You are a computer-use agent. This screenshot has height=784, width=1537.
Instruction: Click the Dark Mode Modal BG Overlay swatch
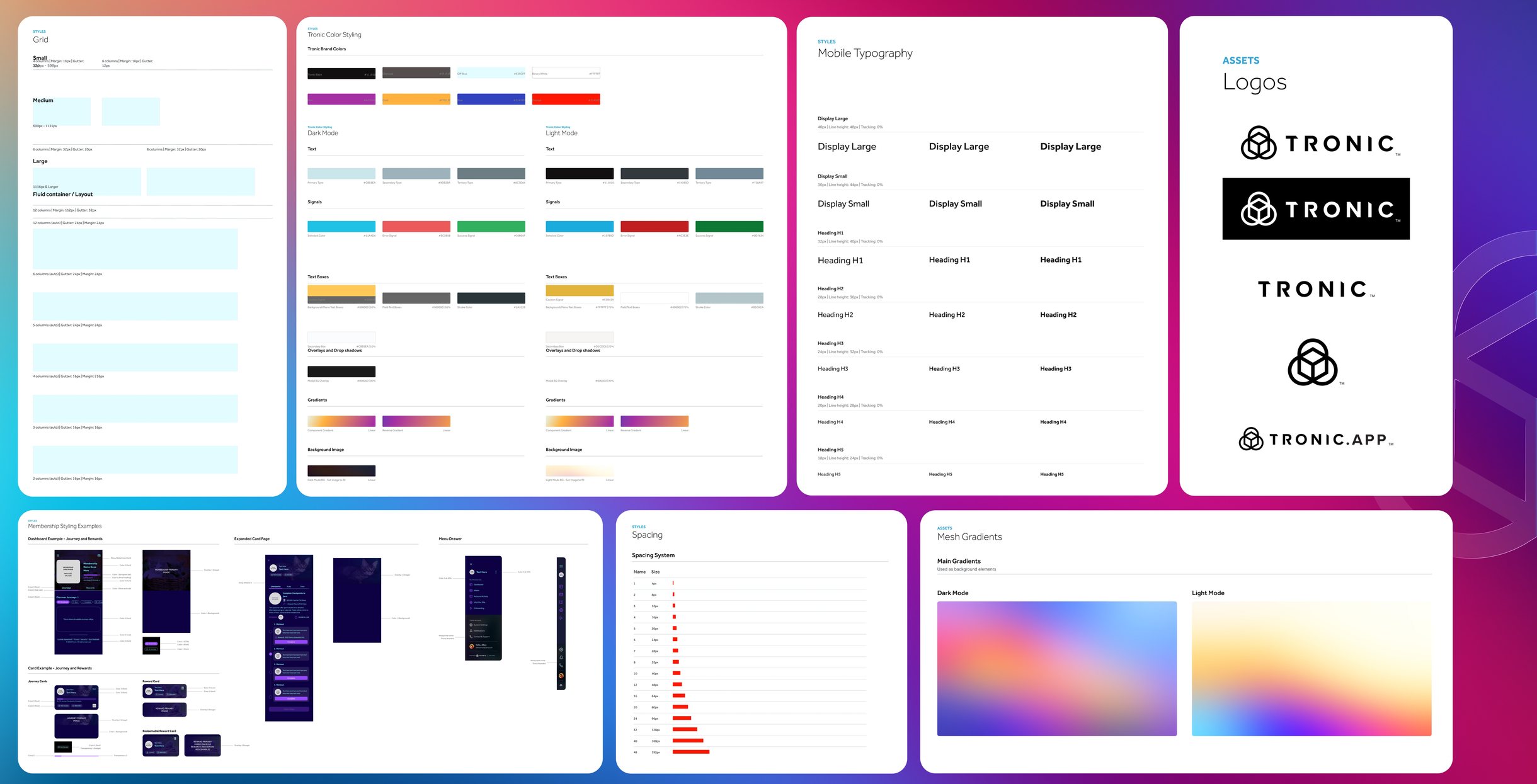[341, 372]
